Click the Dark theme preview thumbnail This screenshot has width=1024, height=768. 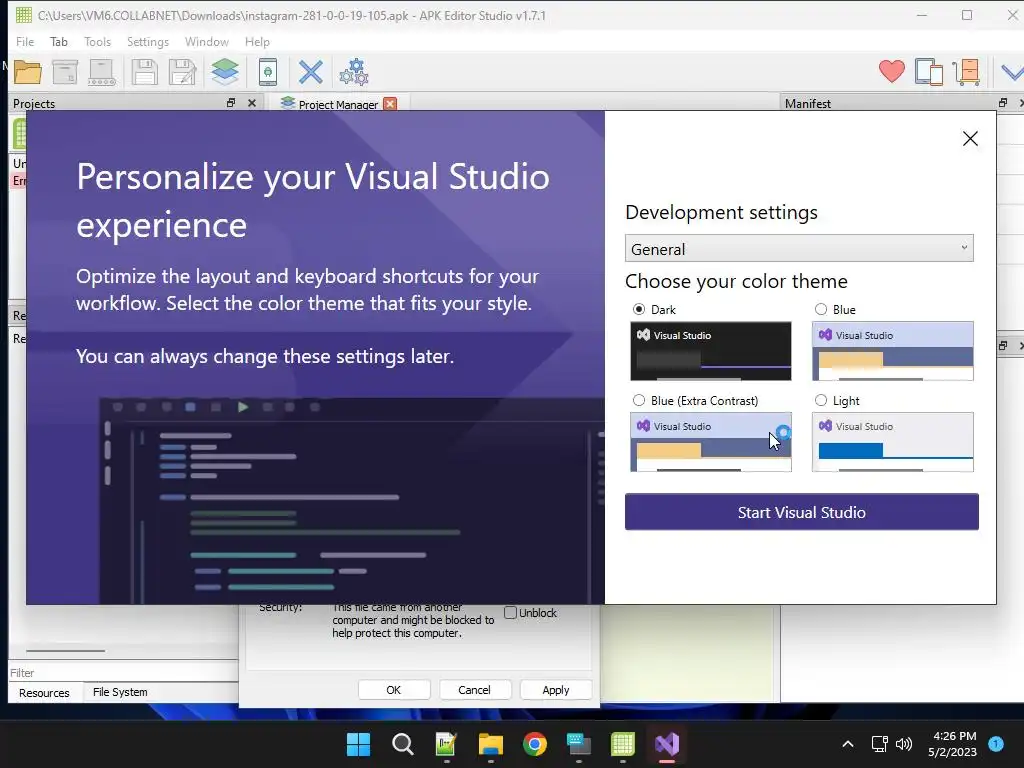pyautogui.click(x=711, y=351)
